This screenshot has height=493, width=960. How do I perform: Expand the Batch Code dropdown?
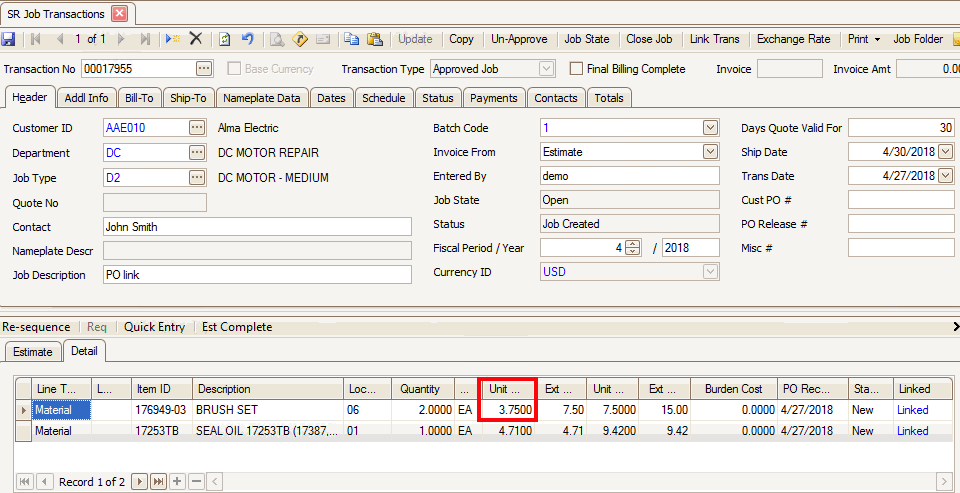(710, 128)
